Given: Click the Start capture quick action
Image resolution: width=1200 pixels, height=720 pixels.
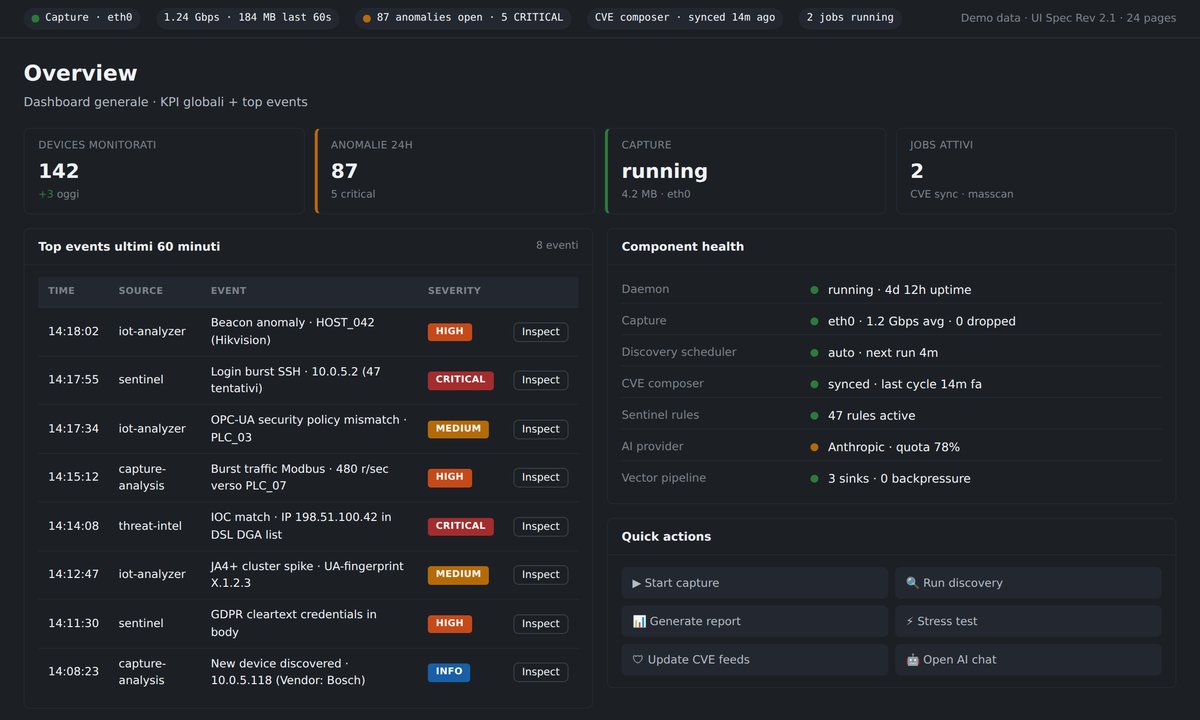Looking at the screenshot, I should [x=755, y=583].
